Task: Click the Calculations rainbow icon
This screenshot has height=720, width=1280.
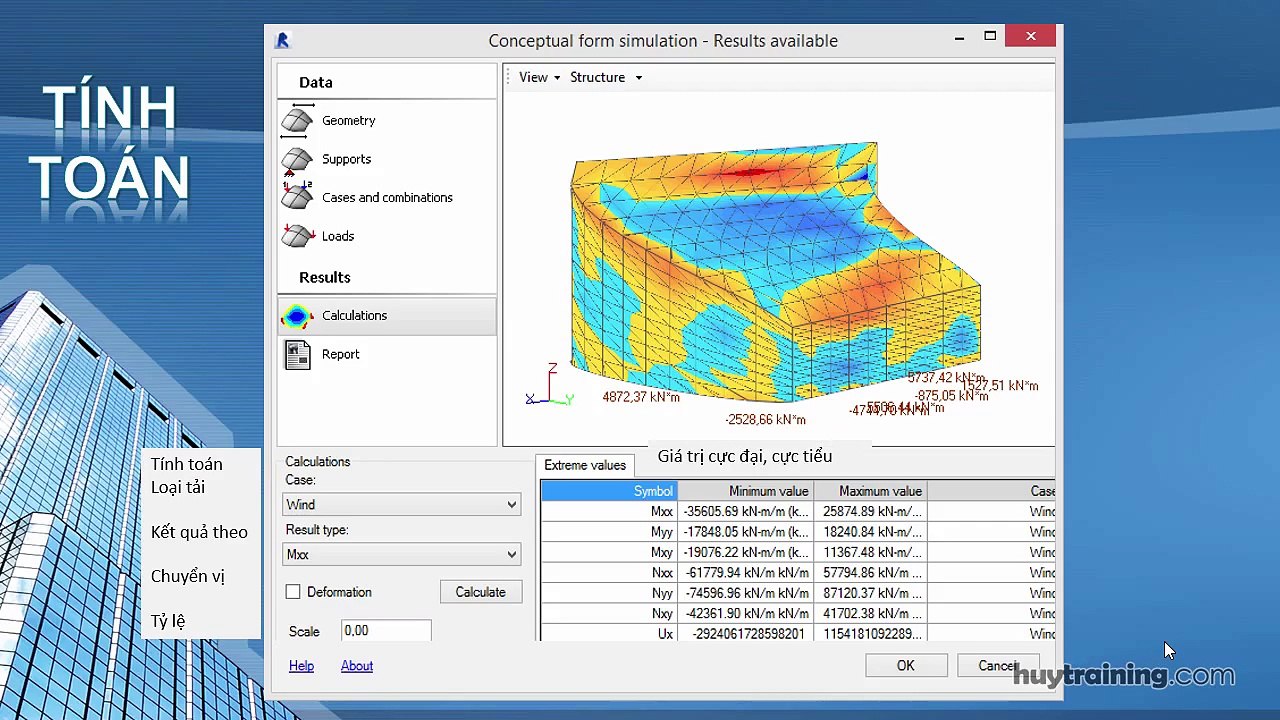Action: pos(297,316)
